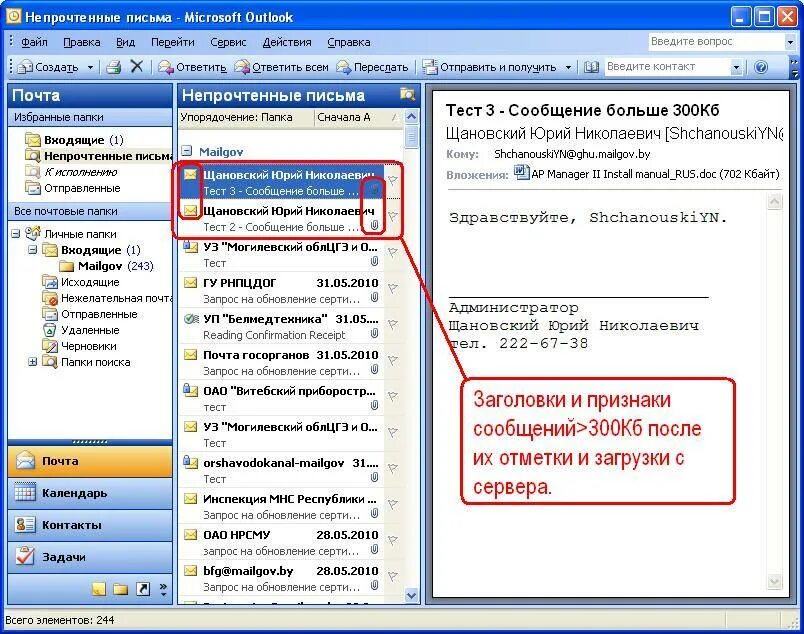Open the Сервис menu

pos(228,42)
